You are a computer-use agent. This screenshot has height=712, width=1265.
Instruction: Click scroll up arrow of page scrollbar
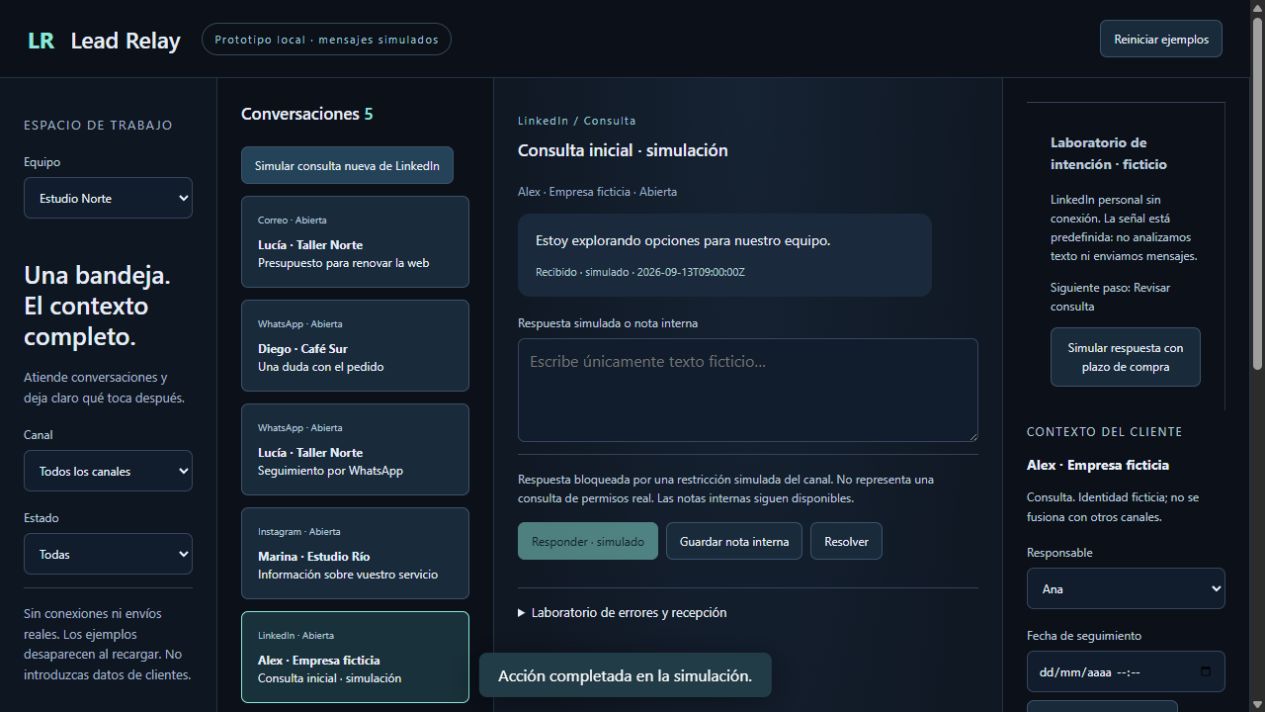1257,8
